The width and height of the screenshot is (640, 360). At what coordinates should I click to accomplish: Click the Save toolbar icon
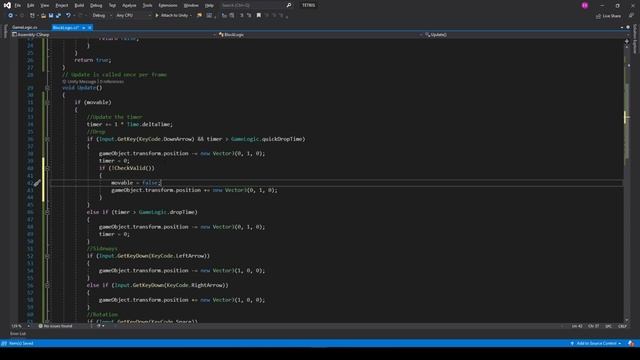click(x=51, y=16)
